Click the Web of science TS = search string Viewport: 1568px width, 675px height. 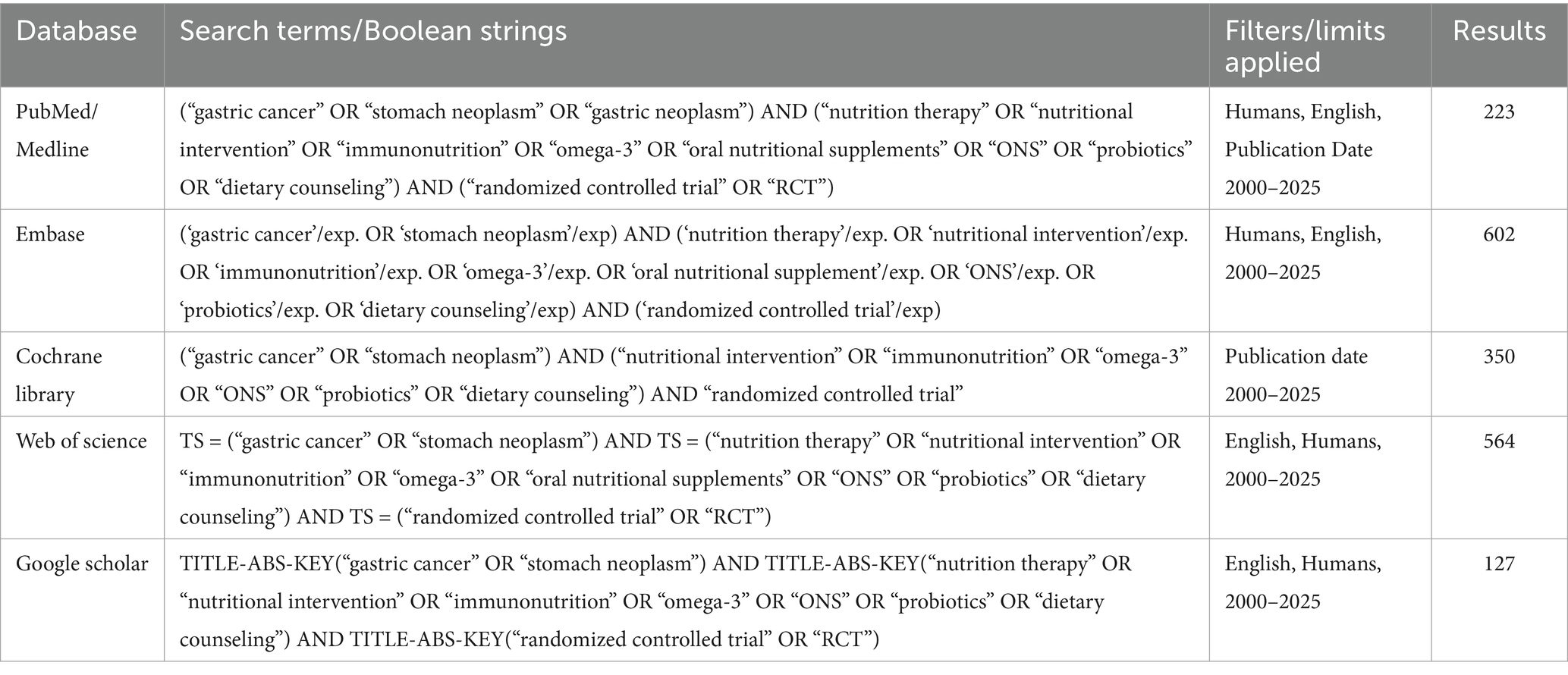[x=680, y=479]
